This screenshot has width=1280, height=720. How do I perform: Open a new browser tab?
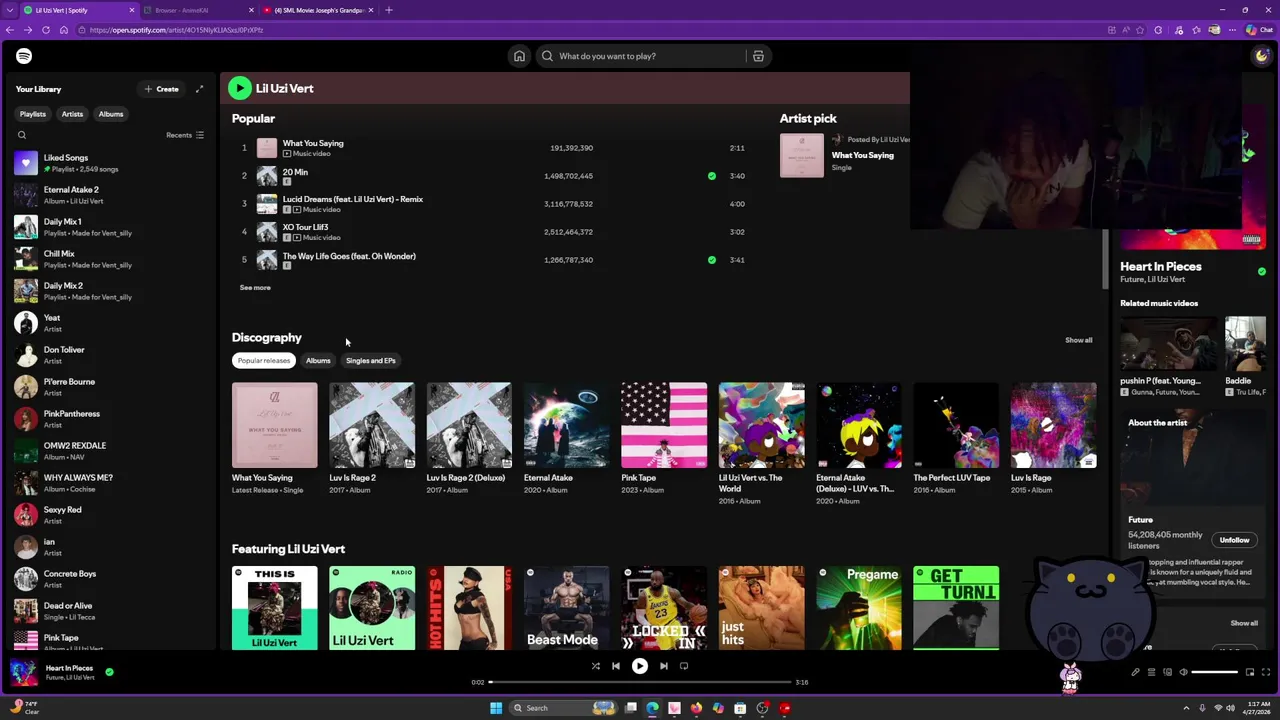coord(389,10)
